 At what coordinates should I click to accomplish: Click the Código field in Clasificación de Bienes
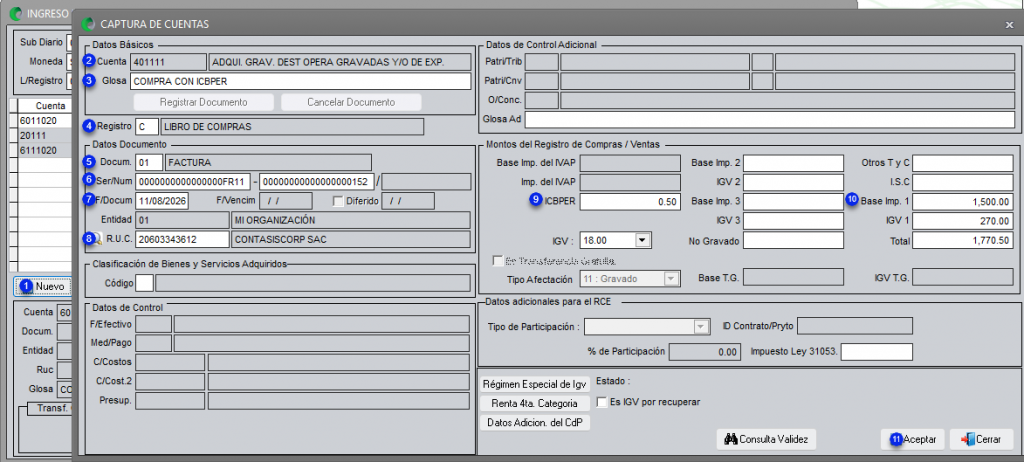pos(145,283)
